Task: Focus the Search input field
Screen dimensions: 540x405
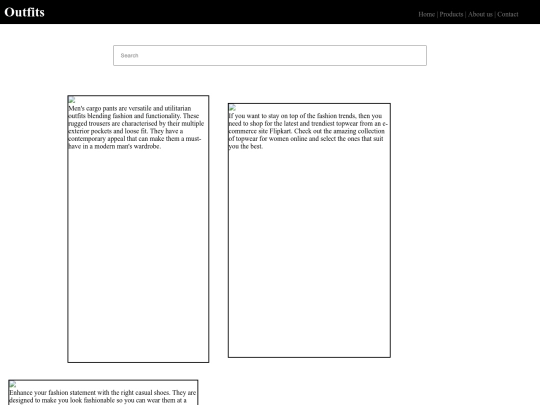Action: 270,55
